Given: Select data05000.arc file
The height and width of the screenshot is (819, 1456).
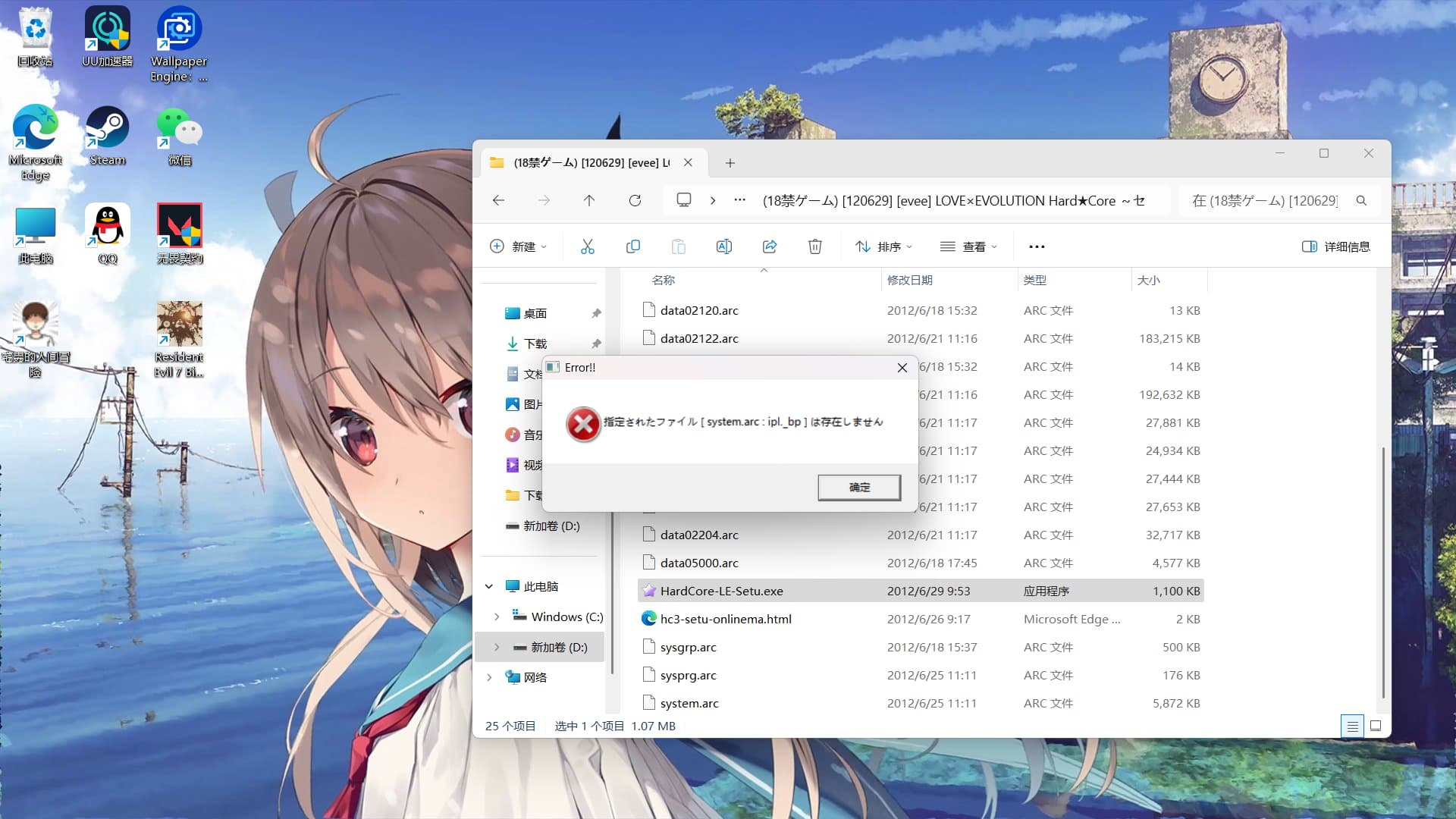Looking at the screenshot, I should click(x=921, y=563).
